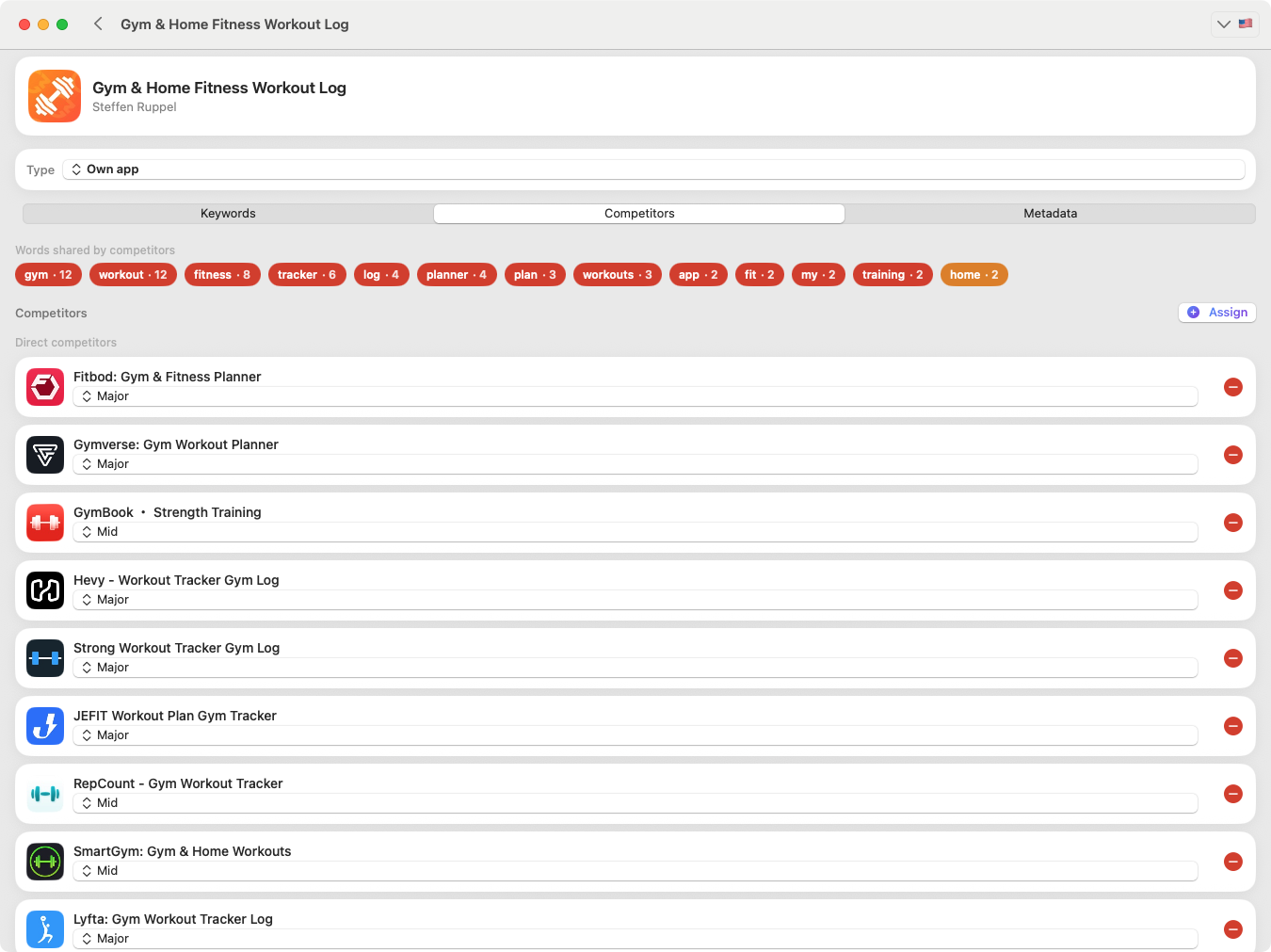Click the 'JEFIT Workout Plan Gym Tracker' title
This screenshot has height=952, width=1271.
175,716
